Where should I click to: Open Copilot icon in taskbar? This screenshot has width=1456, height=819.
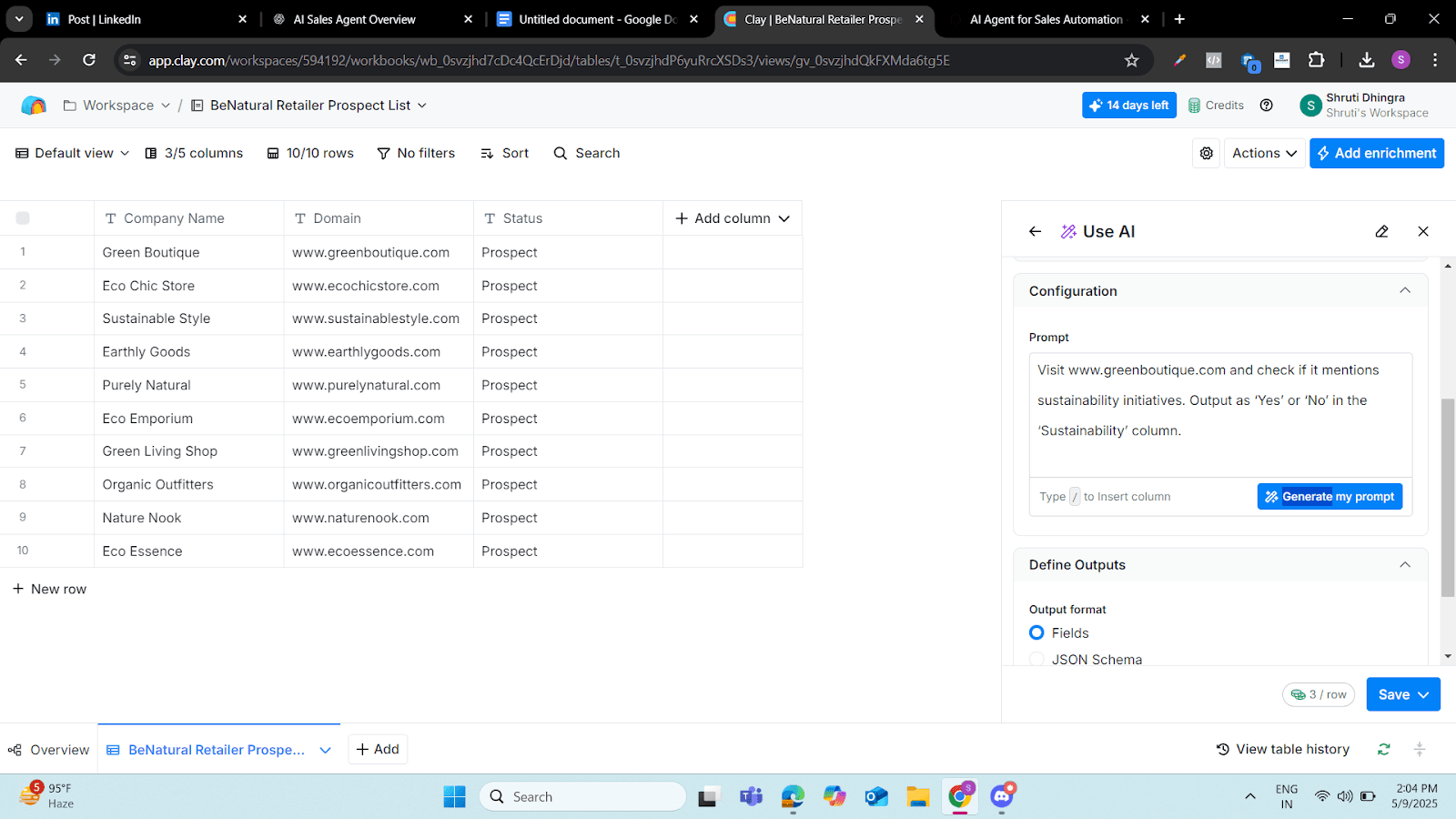(x=834, y=797)
